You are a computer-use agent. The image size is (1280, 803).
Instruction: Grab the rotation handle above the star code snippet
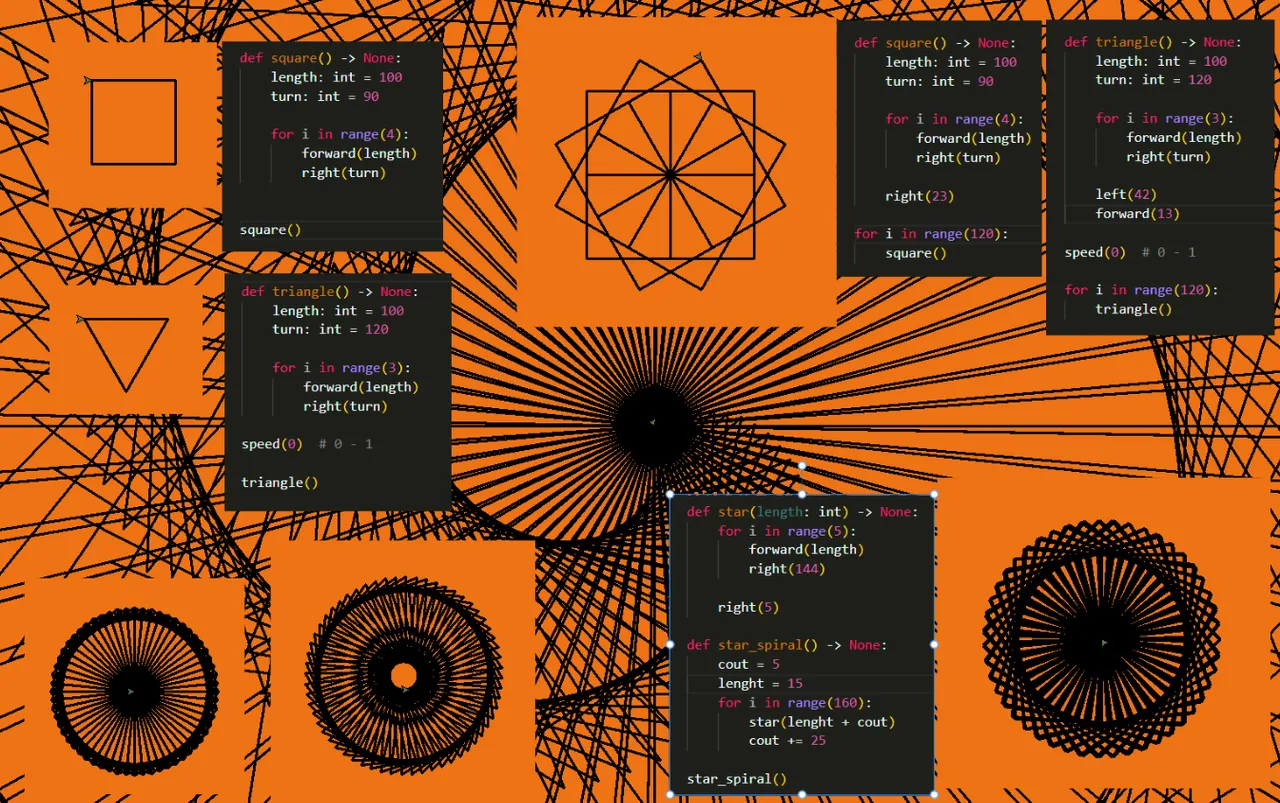(x=802, y=466)
